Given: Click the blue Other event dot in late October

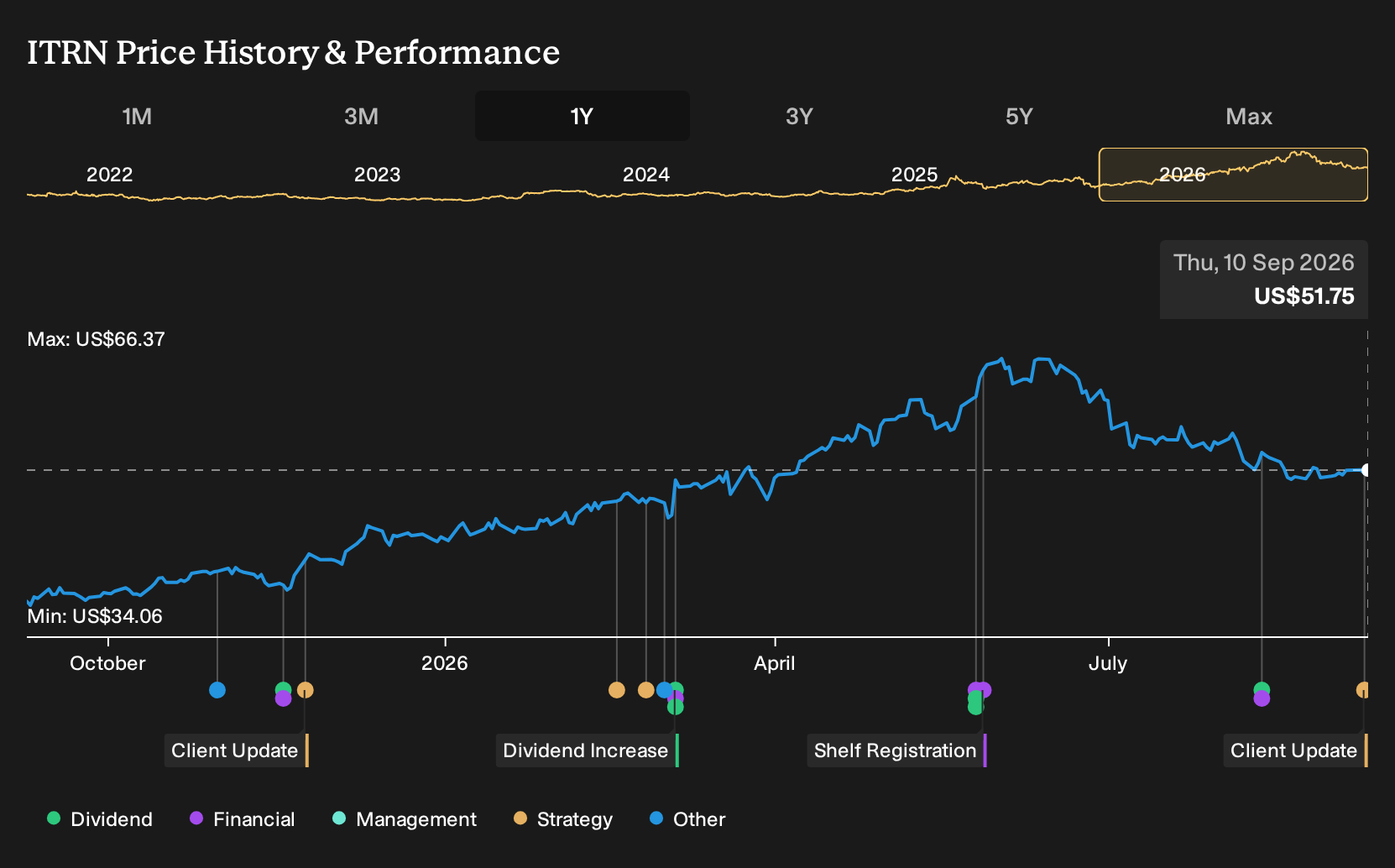Looking at the screenshot, I should pyautogui.click(x=217, y=690).
